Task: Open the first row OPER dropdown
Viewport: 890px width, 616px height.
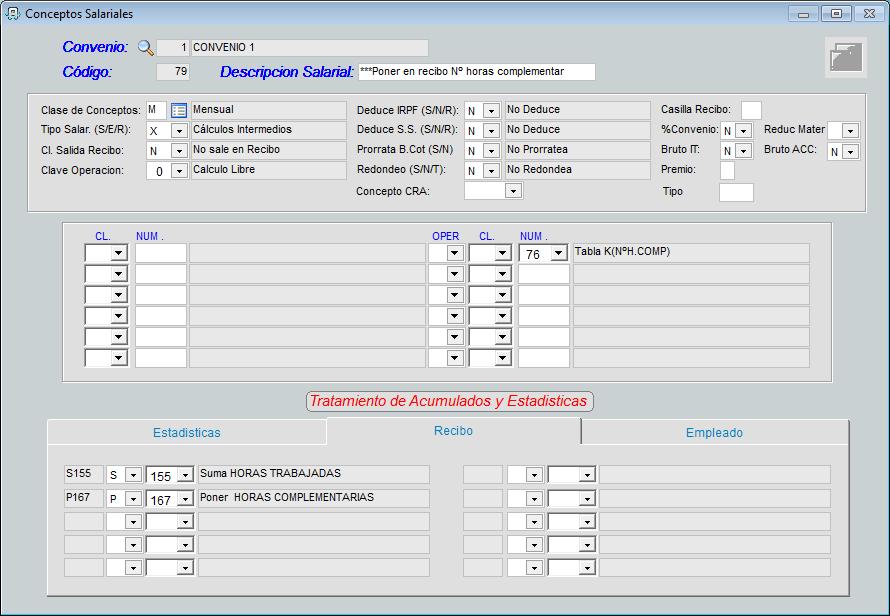Action: click(x=455, y=253)
